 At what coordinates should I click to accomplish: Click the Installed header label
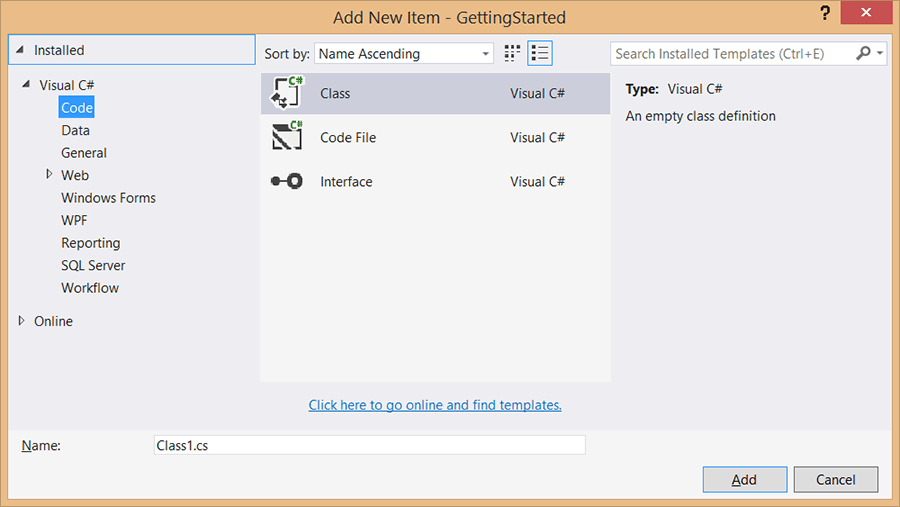[59, 50]
